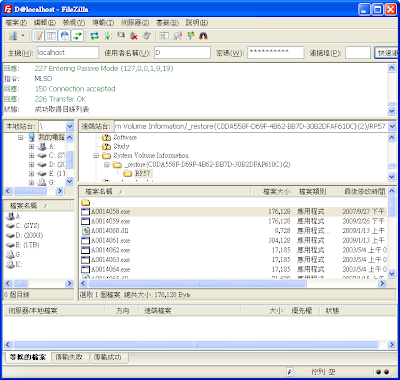This screenshot has width=400, height=380.
Task: Toggle directory comparison magnifier icon
Action: (177, 36)
